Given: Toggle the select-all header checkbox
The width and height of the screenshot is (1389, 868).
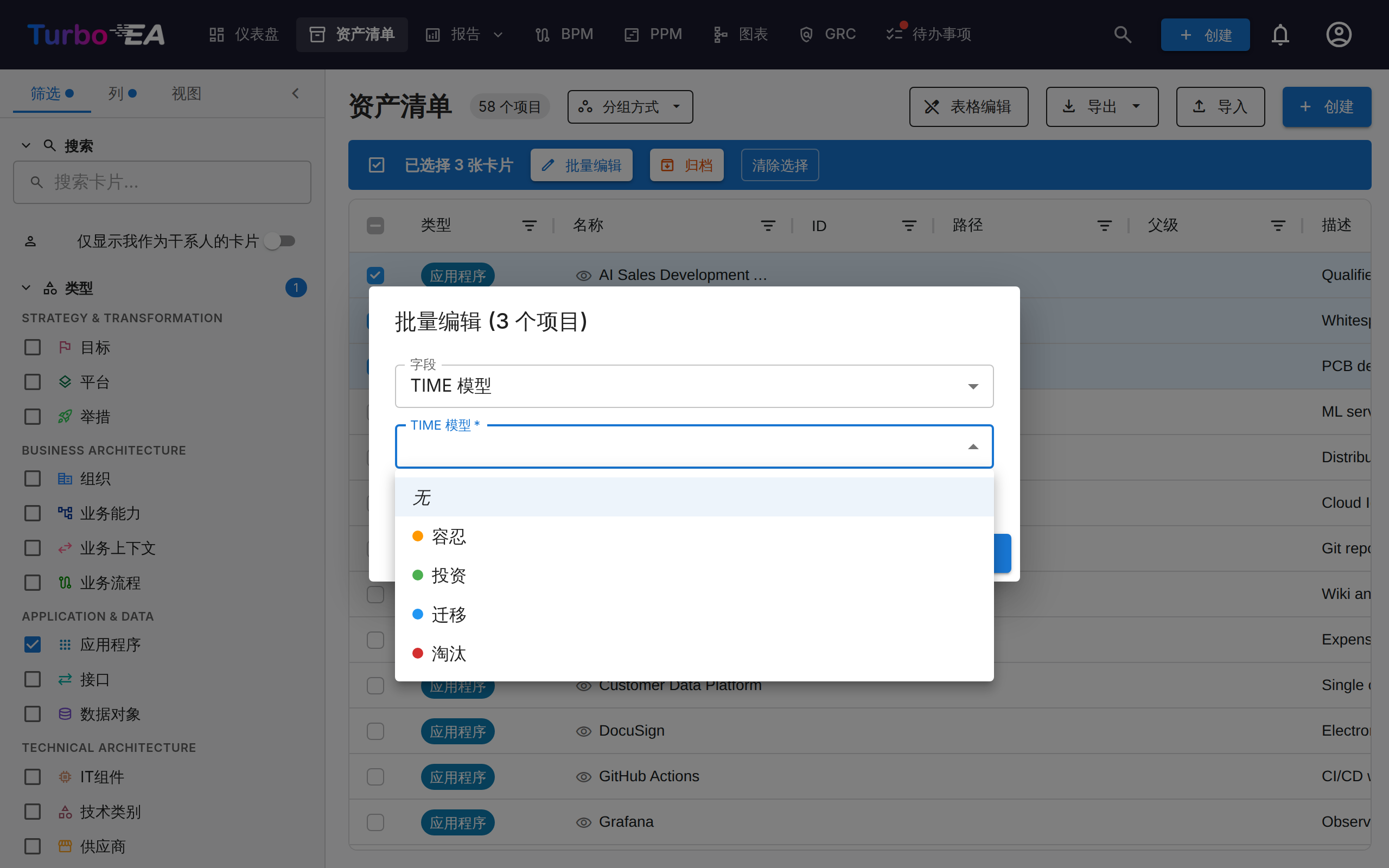Looking at the screenshot, I should coord(375,226).
